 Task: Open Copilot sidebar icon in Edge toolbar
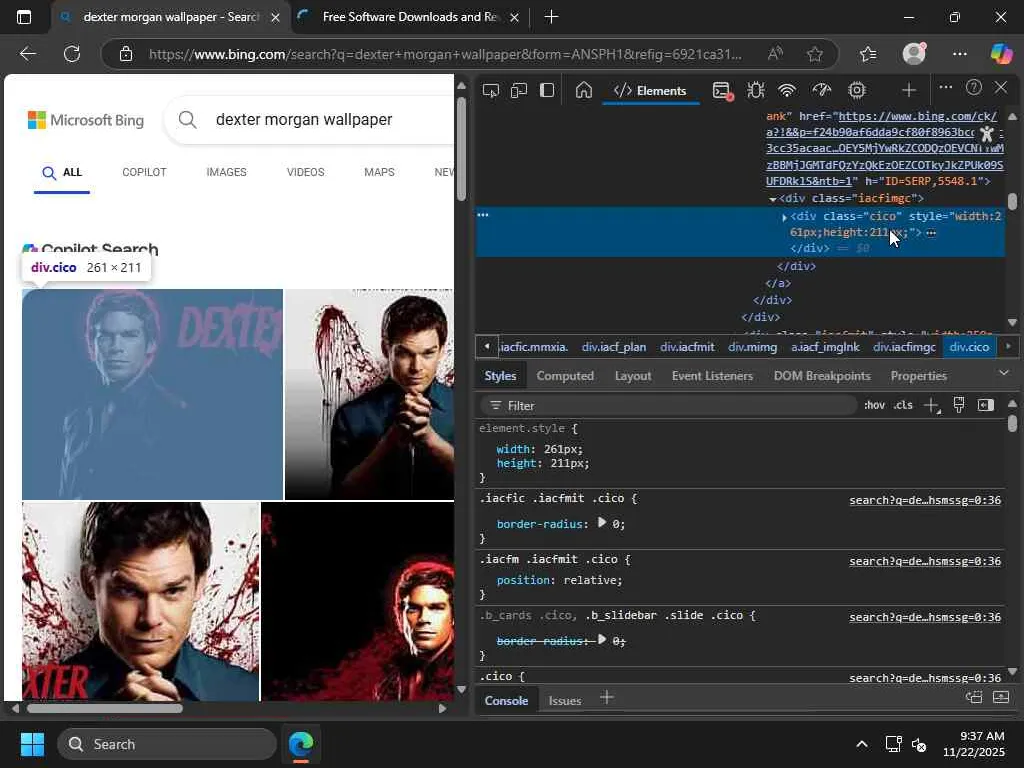tap(1001, 54)
